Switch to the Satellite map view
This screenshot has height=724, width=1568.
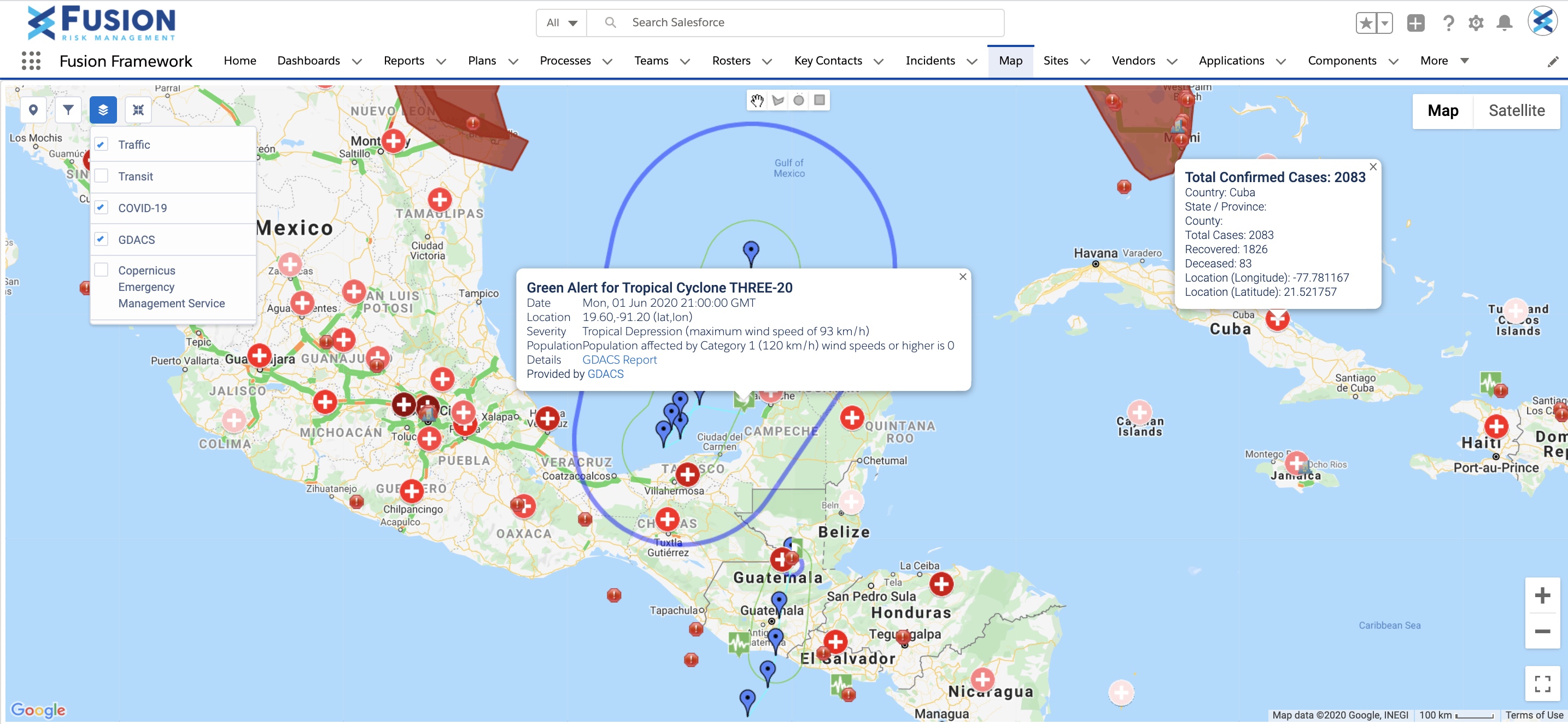click(1517, 111)
